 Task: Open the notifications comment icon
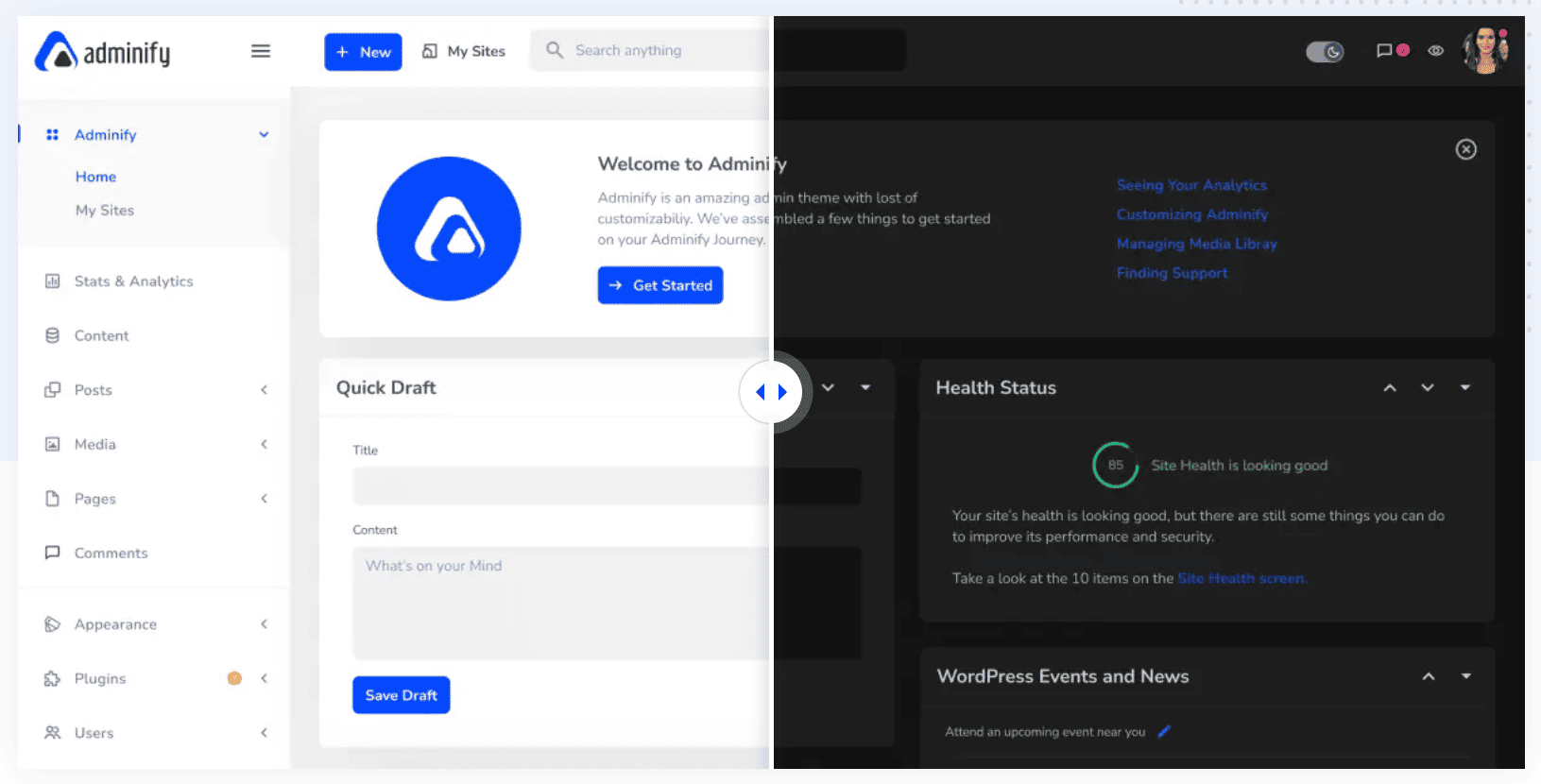[1384, 51]
